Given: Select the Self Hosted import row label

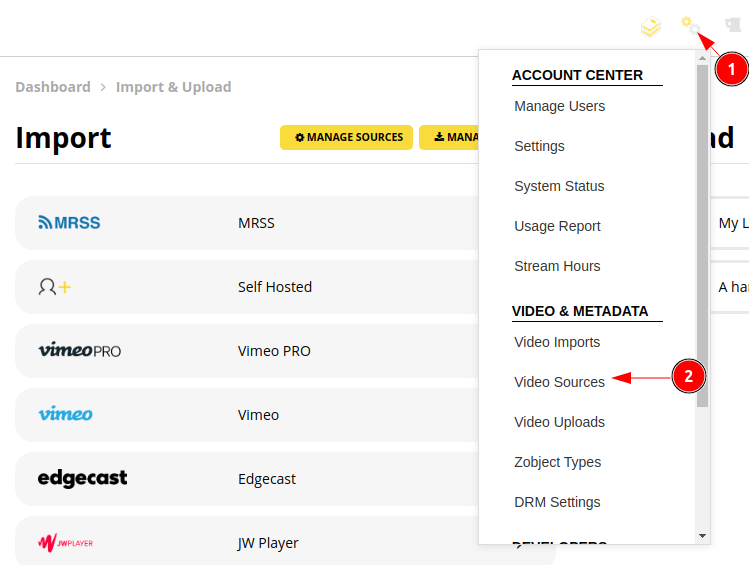Looking at the screenshot, I should click(275, 287).
